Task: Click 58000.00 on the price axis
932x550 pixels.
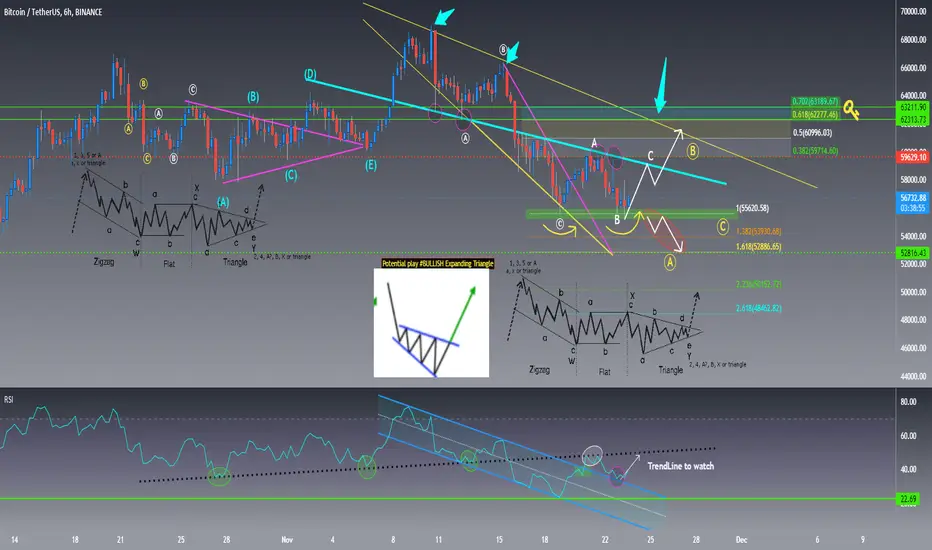Action: tap(913, 180)
